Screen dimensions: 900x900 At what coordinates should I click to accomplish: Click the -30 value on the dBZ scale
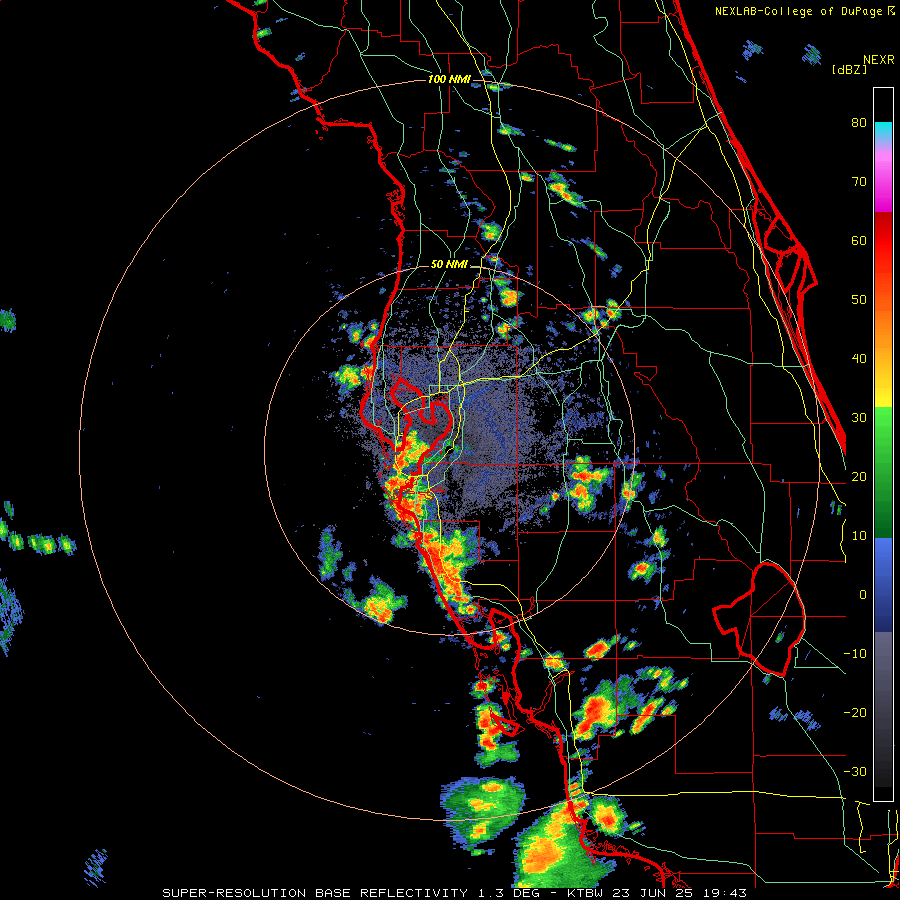[855, 772]
